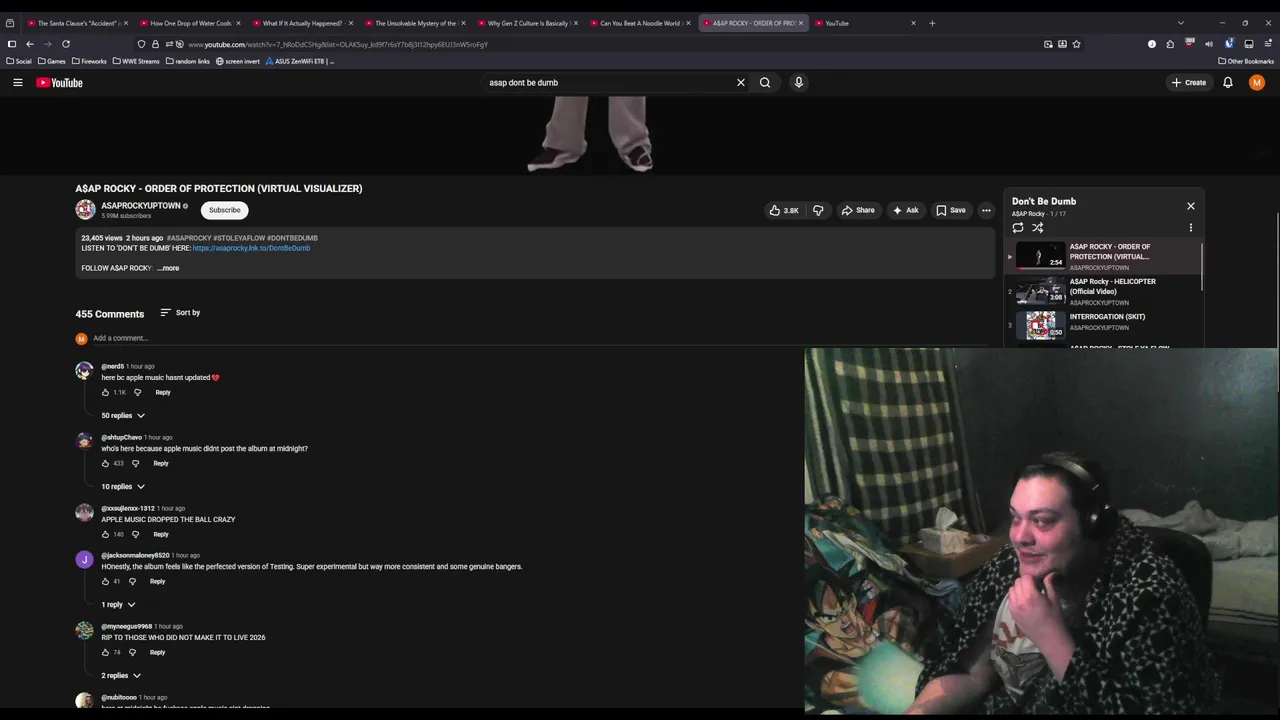The height and width of the screenshot is (720, 1280).
Task: Clear the search box text
Action: click(741, 83)
